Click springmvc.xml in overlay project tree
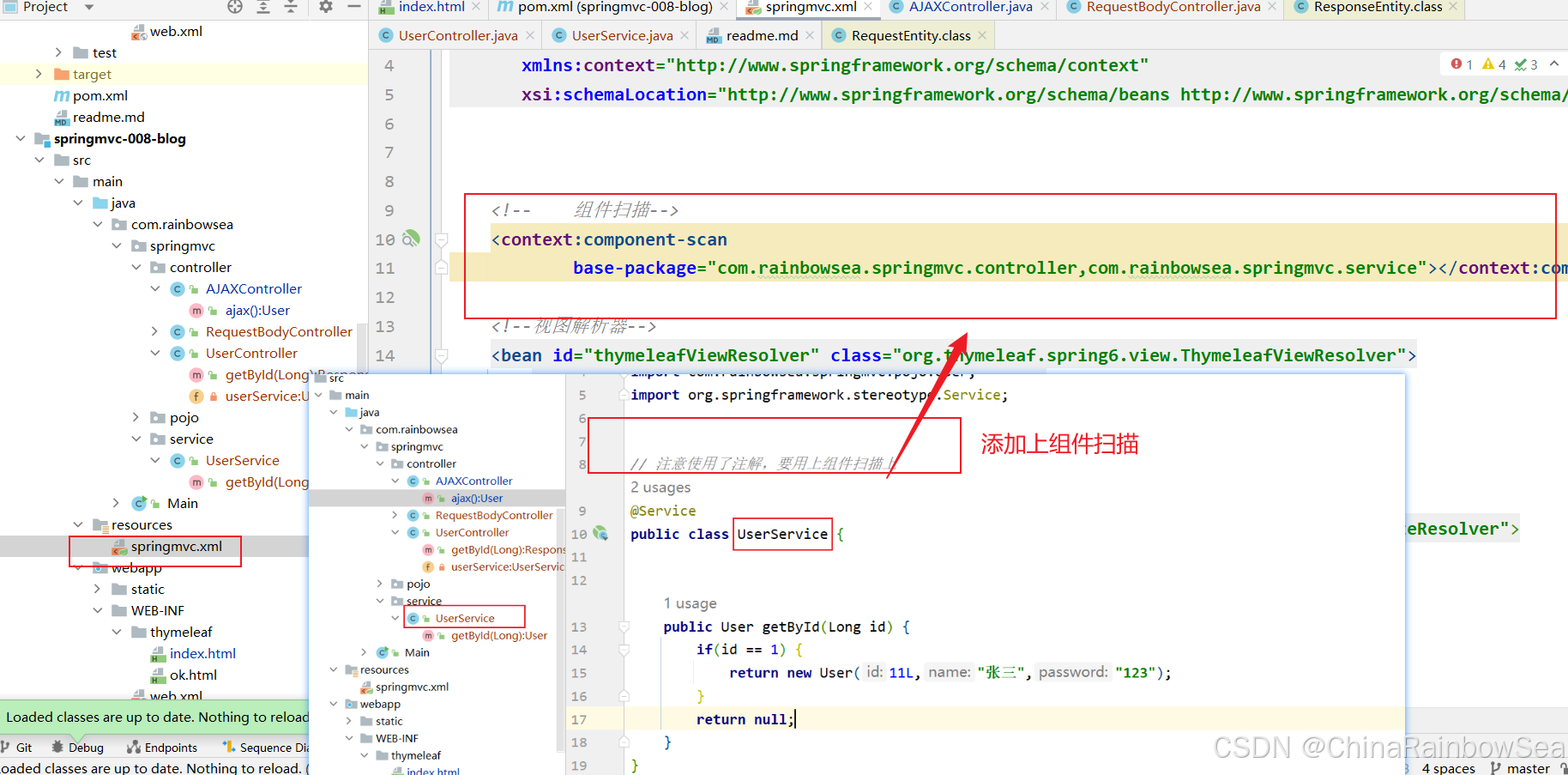The height and width of the screenshot is (775, 1568). pyautogui.click(x=412, y=687)
